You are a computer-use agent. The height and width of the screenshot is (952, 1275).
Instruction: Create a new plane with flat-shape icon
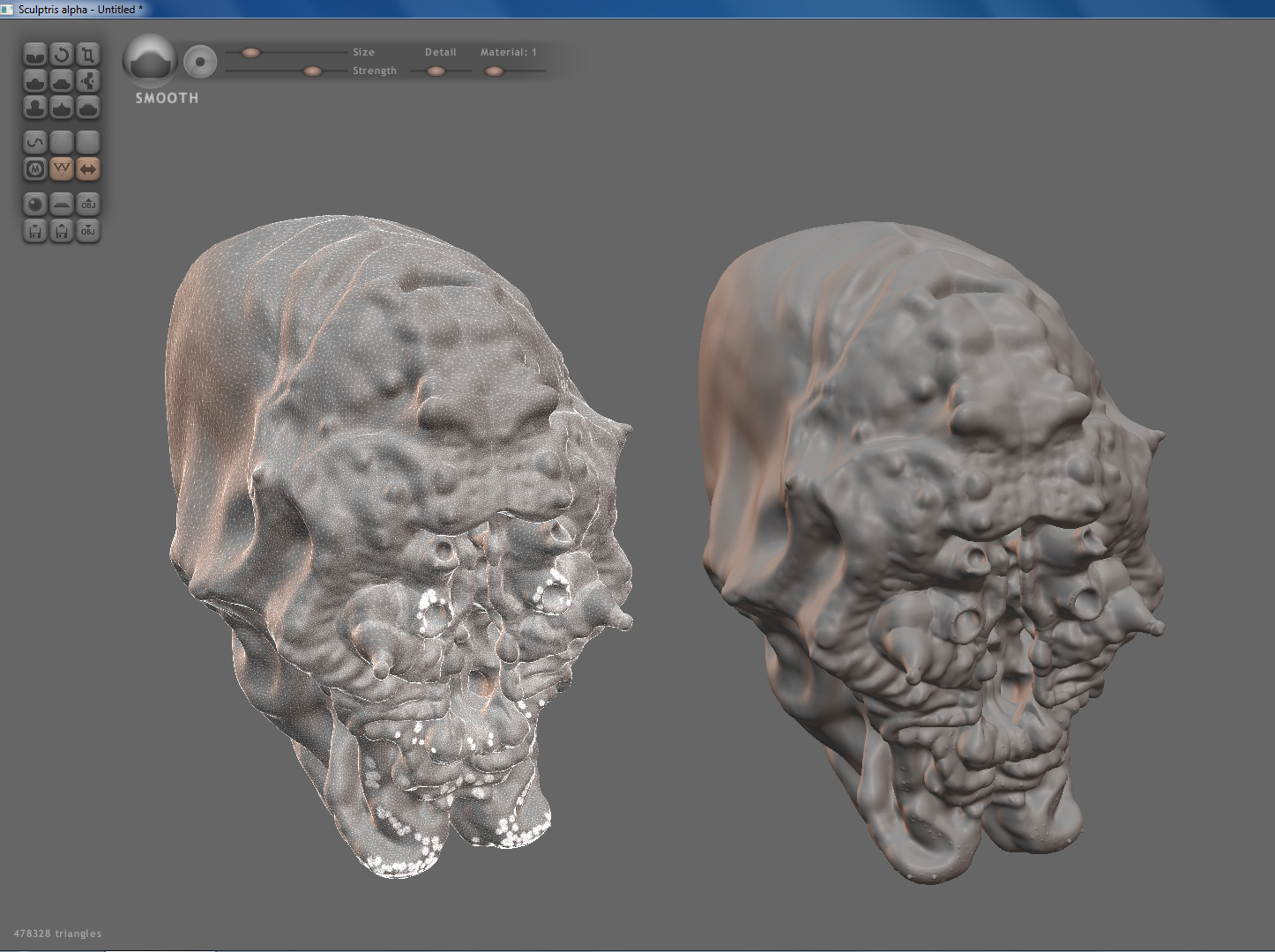pos(62,205)
